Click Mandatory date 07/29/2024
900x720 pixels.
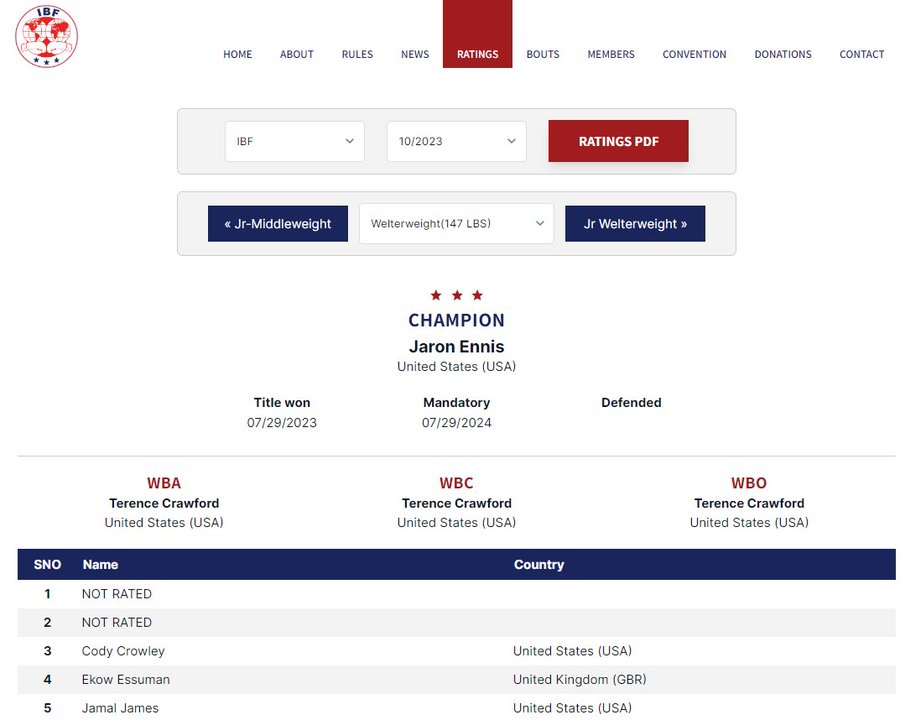(456, 423)
